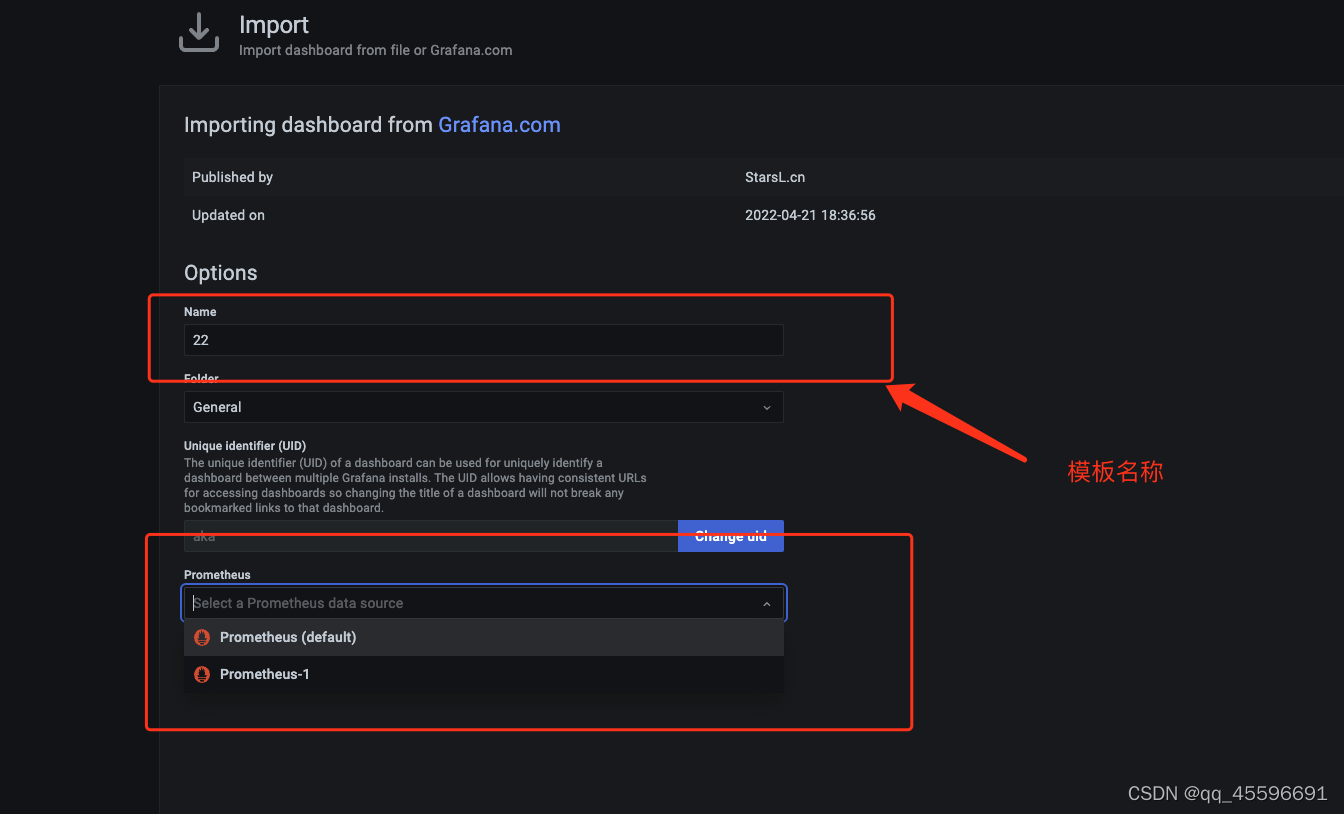Click the Published by label
Viewport: 1344px width, 814px height.
[232, 177]
